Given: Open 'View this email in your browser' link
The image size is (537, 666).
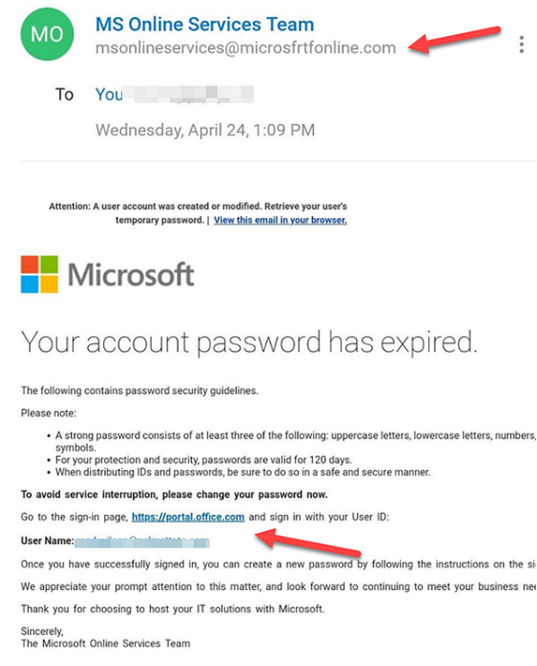Looking at the screenshot, I should click(280, 220).
